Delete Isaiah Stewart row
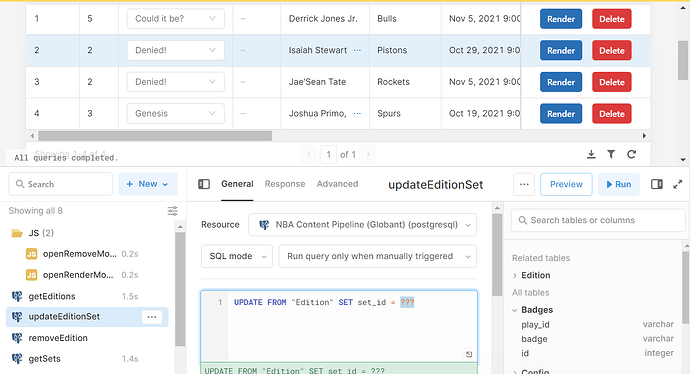 click(612, 51)
